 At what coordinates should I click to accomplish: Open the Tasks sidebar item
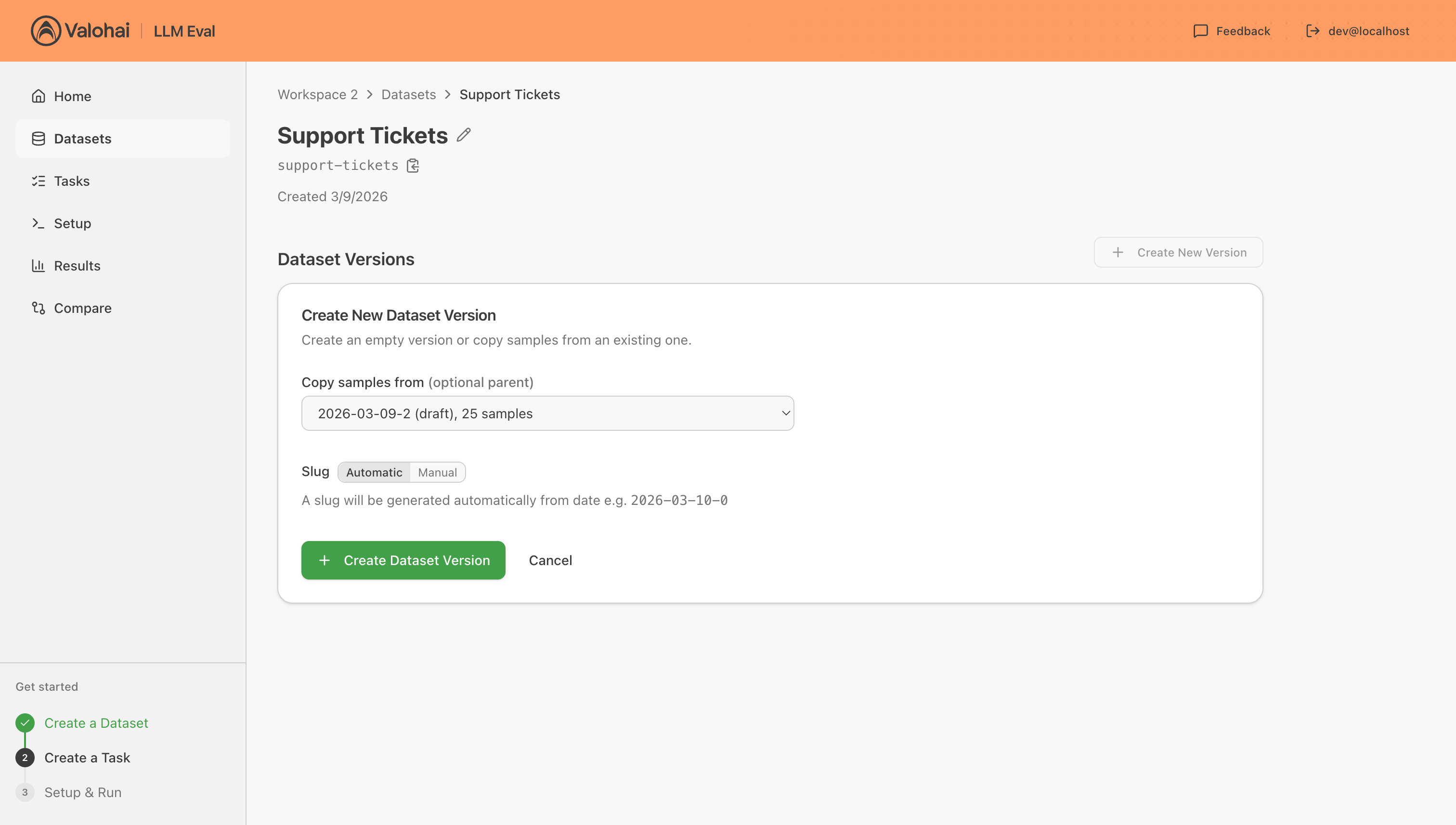(x=71, y=181)
